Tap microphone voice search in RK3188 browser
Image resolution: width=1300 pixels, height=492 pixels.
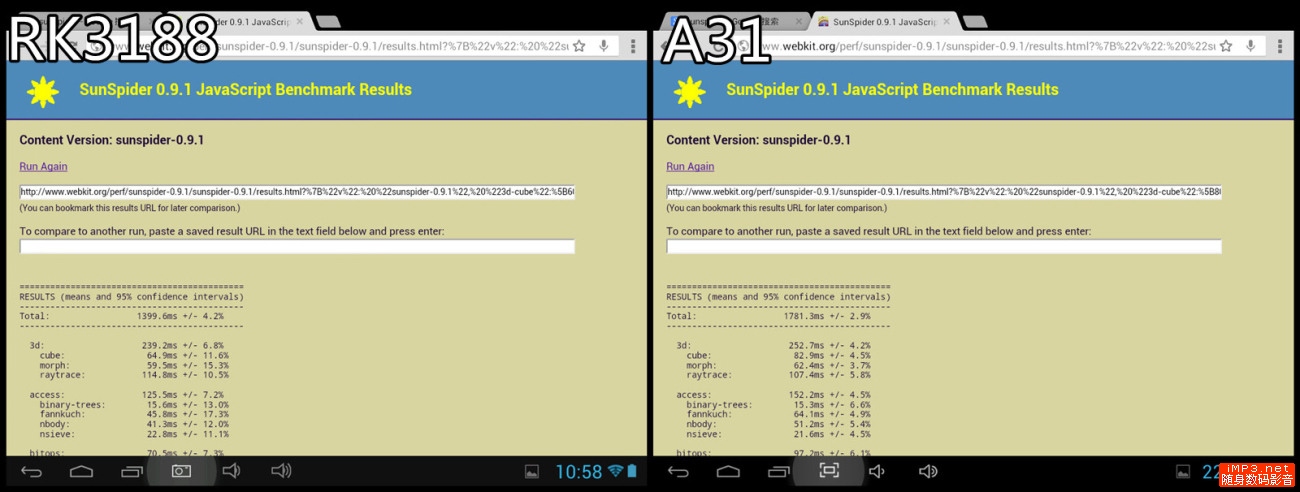click(x=604, y=46)
